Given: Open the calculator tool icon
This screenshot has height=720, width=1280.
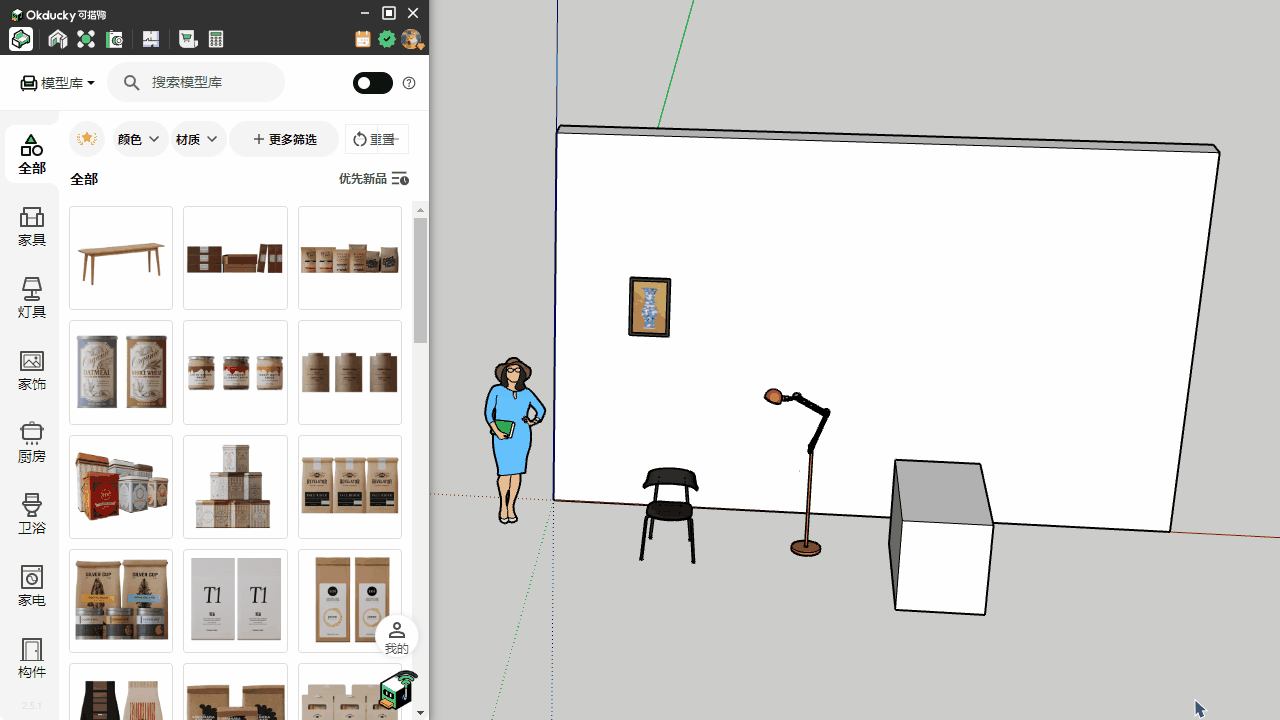Looking at the screenshot, I should pyautogui.click(x=216, y=39).
